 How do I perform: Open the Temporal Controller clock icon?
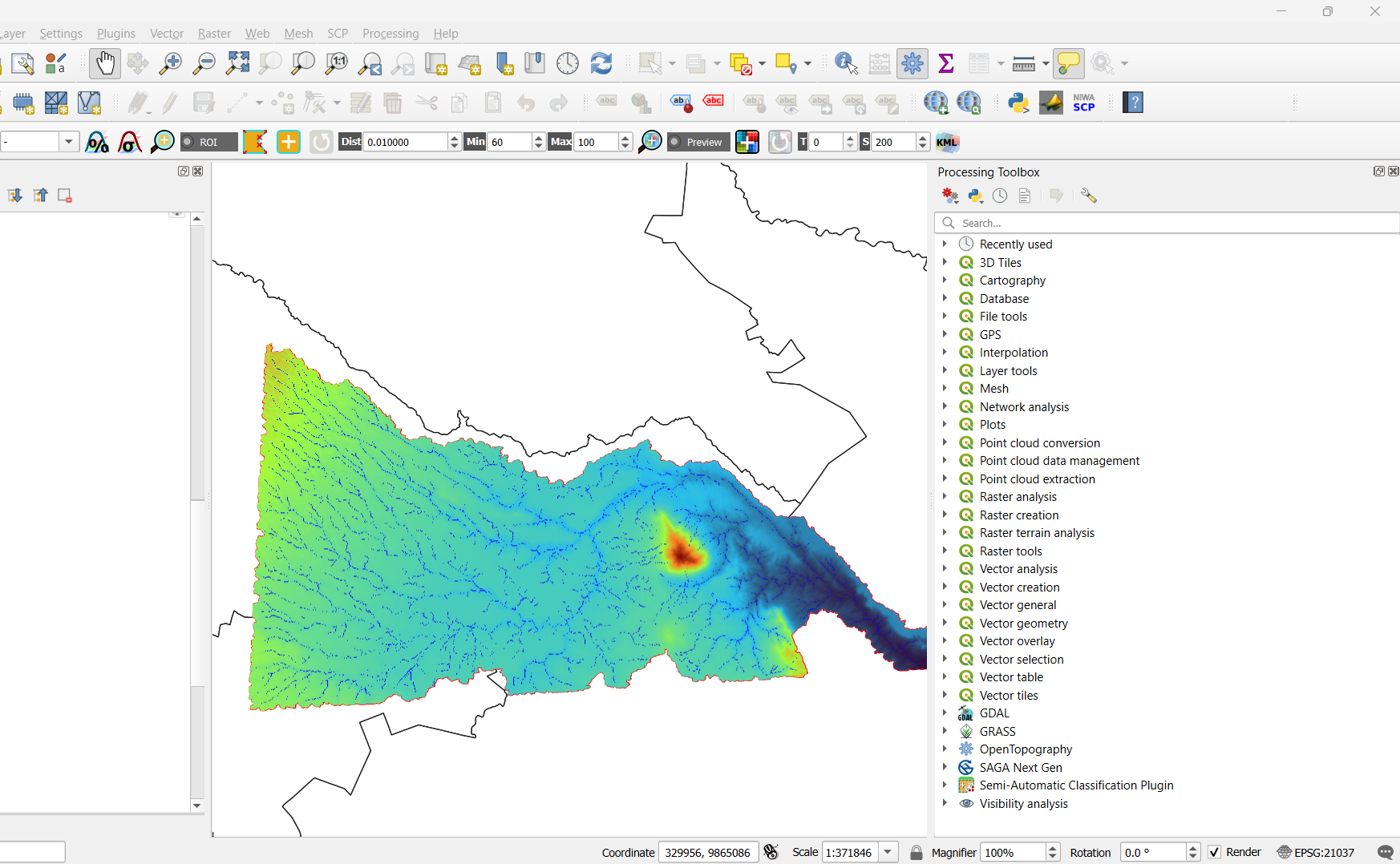coord(568,63)
